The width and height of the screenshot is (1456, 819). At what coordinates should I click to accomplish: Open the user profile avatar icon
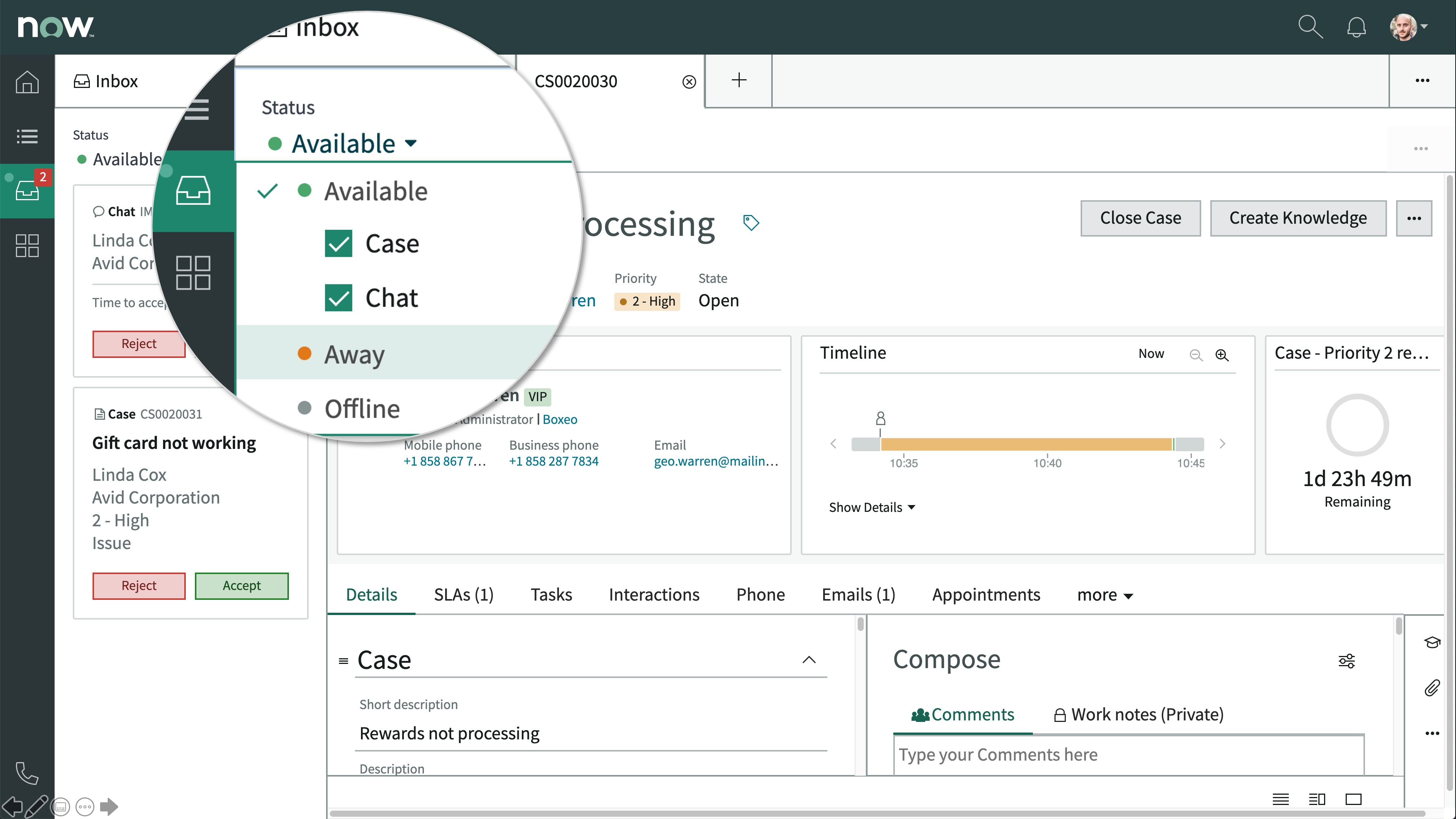(x=1404, y=27)
